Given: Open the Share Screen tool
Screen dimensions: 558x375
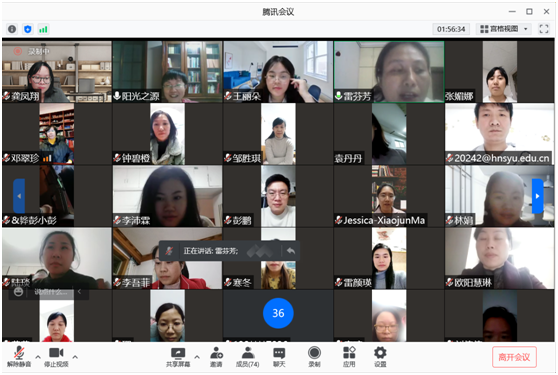Looking at the screenshot, I should pyautogui.click(x=178, y=357).
